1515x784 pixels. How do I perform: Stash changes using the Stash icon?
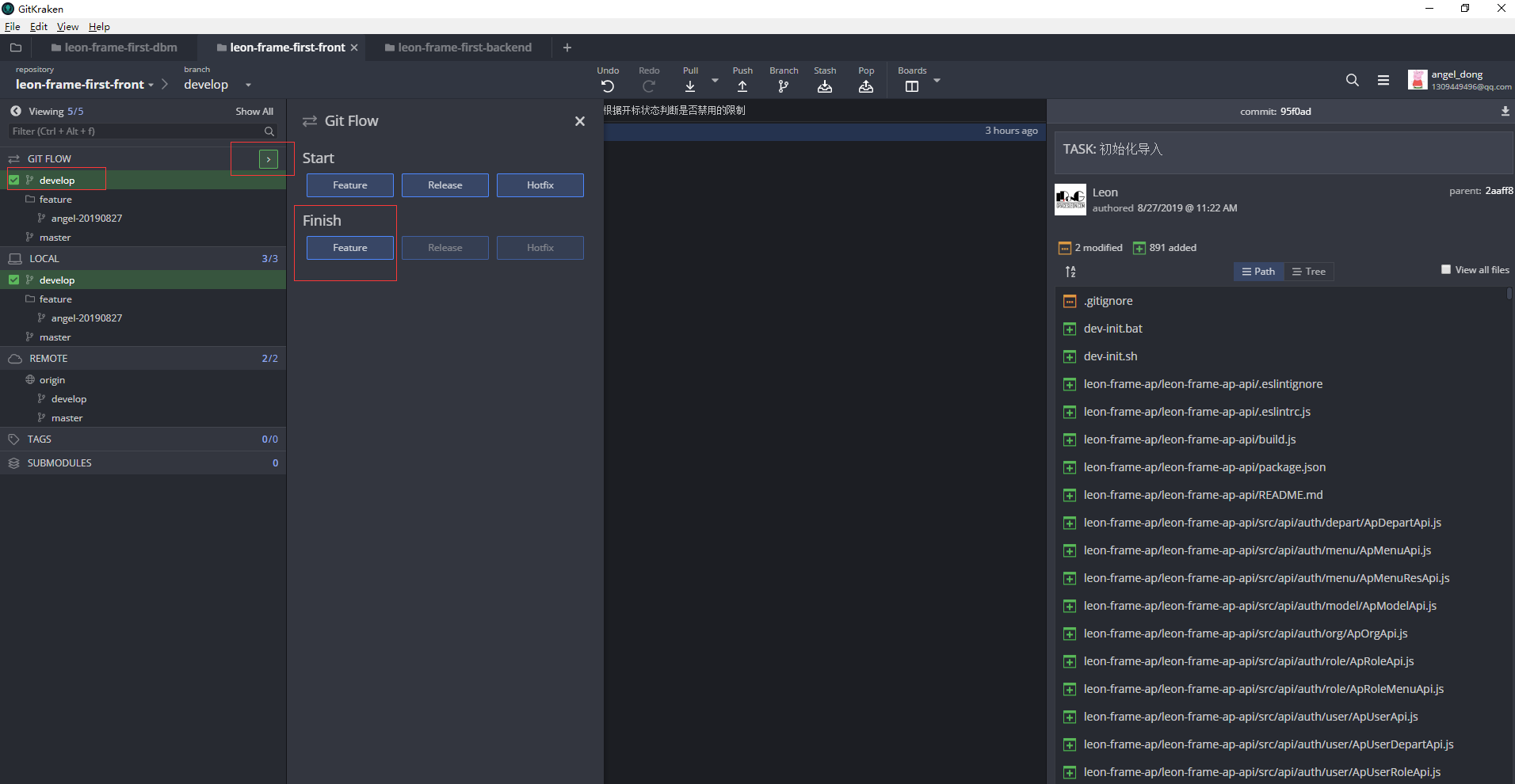click(x=825, y=86)
